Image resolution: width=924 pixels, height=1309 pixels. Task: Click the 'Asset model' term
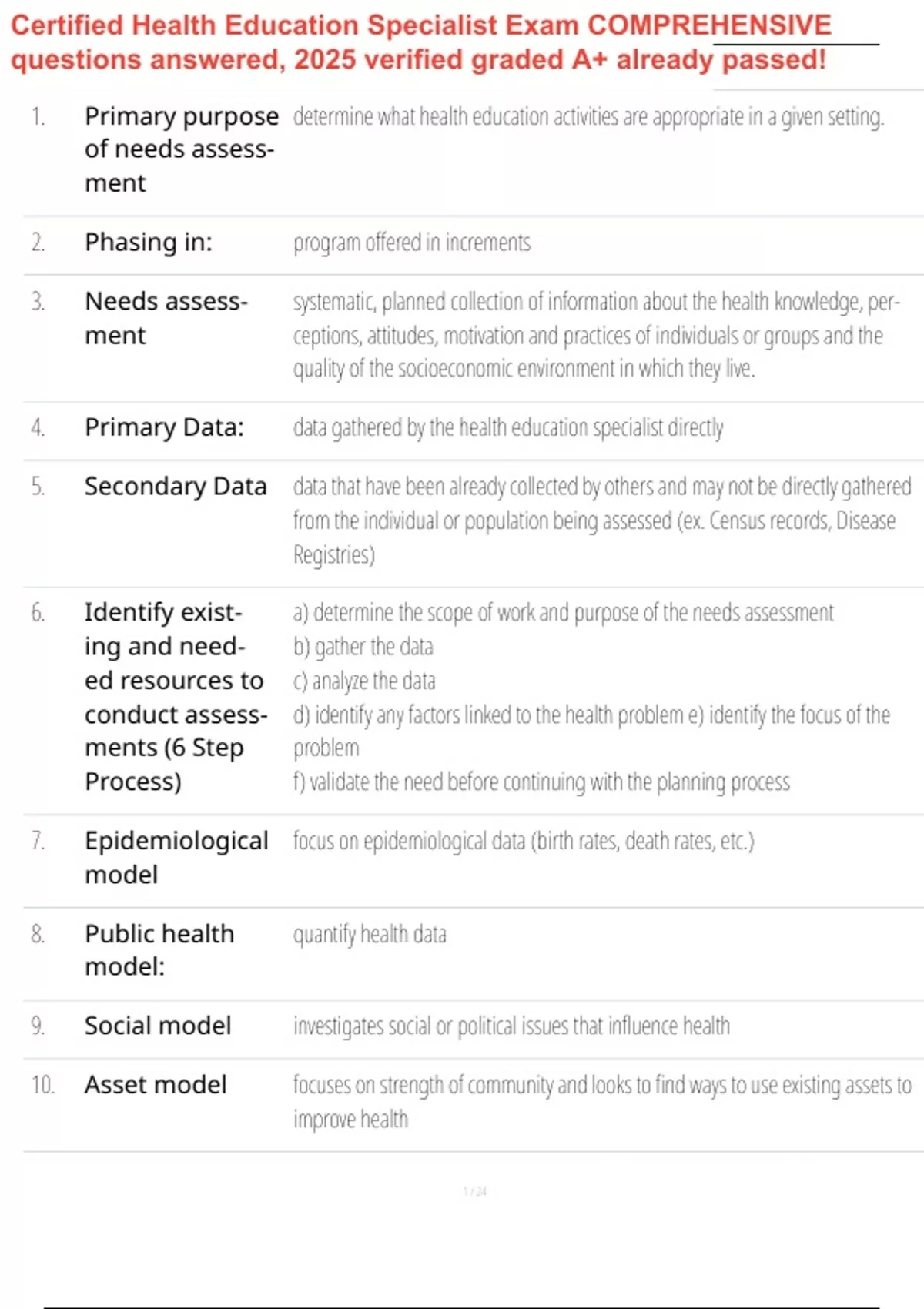tap(156, 1085)
